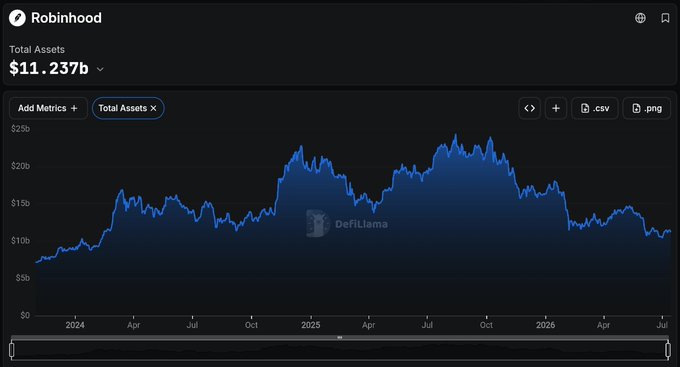Export chart as .png
The width and height of the screenshot is (680, 367).
click(647, 108)
